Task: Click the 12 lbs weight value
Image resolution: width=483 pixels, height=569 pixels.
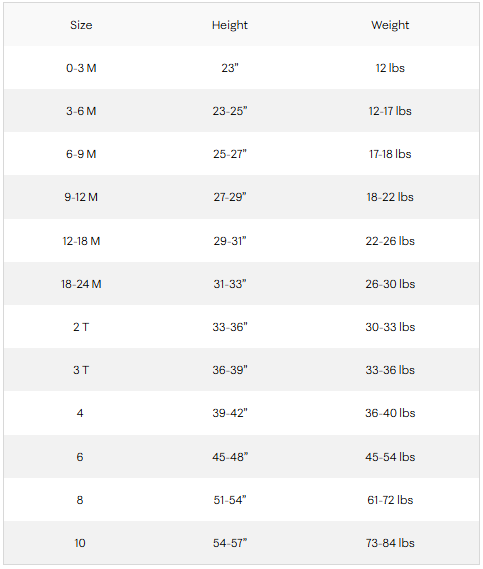Action: pyautogui.click(x=390, y=68)
